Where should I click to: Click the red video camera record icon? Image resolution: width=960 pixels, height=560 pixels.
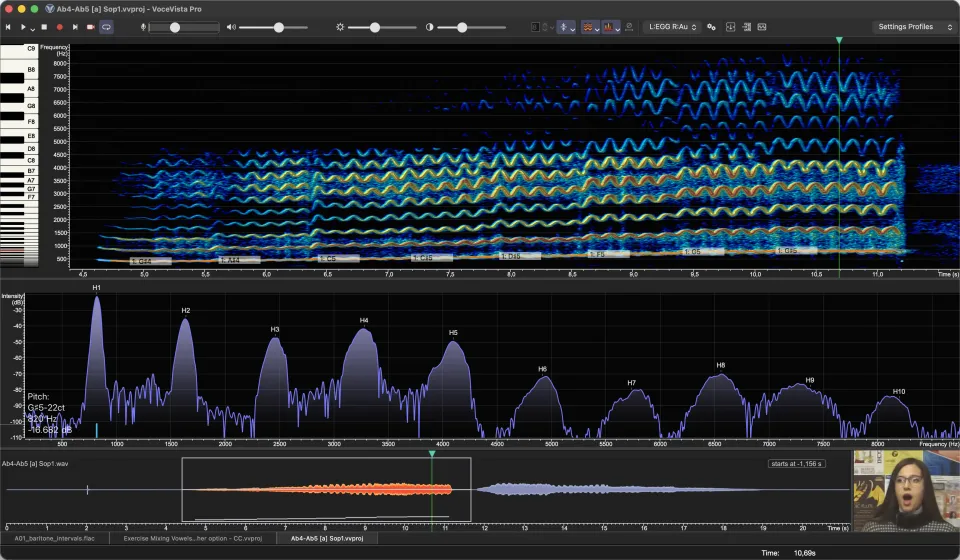(91, 27)
